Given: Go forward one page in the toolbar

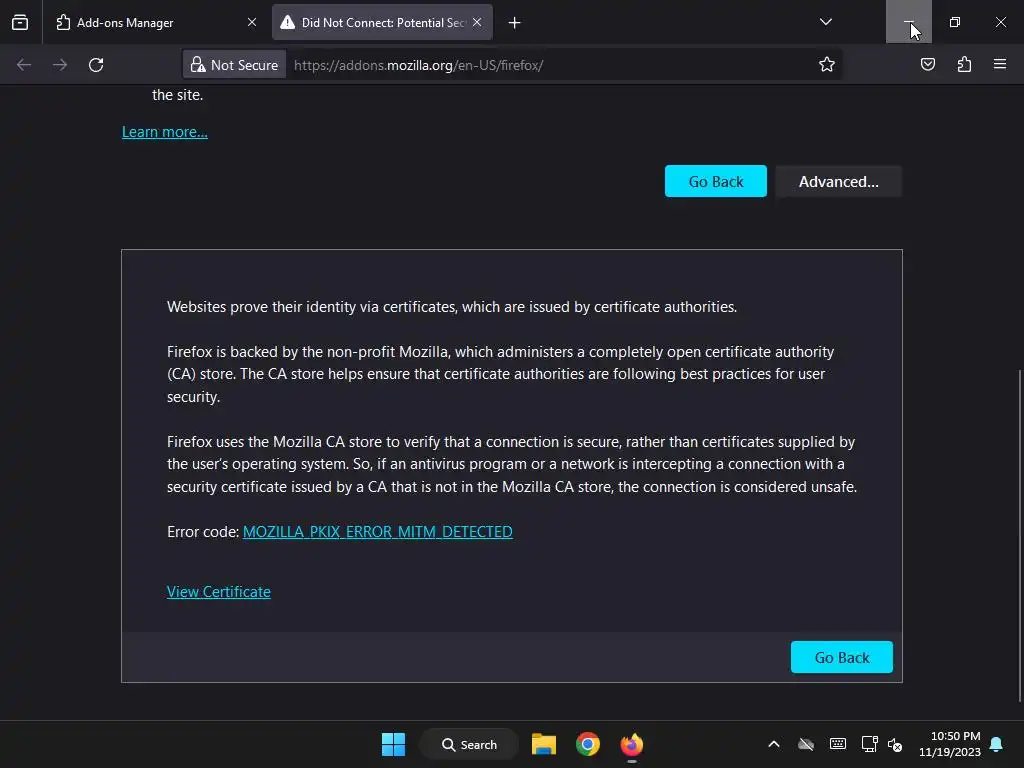Looking at the screenshot, I should point(59,65).
